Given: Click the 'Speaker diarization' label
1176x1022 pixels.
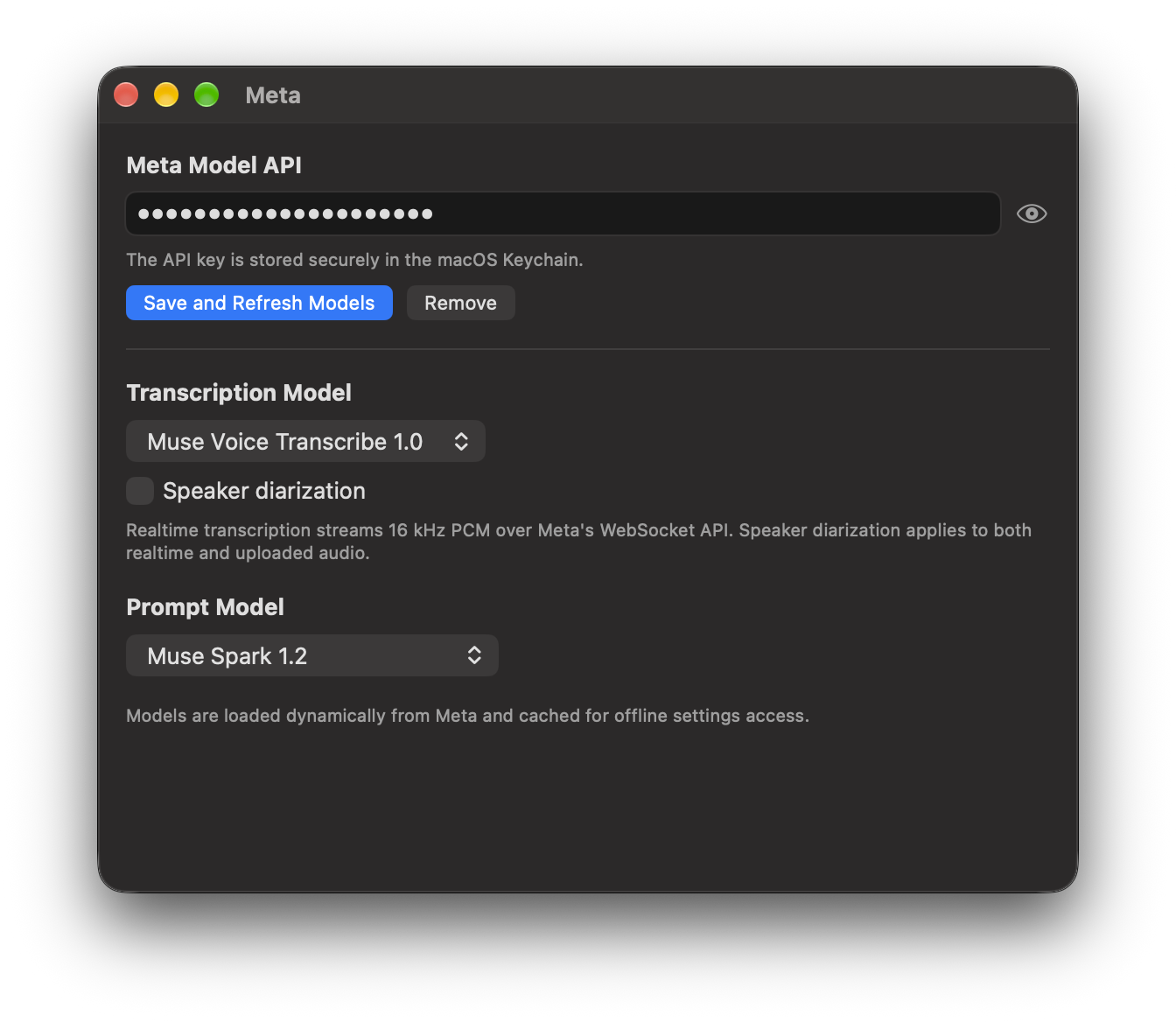Looking at the screenshot, I should pyautogui.click(x=264, y=491).
